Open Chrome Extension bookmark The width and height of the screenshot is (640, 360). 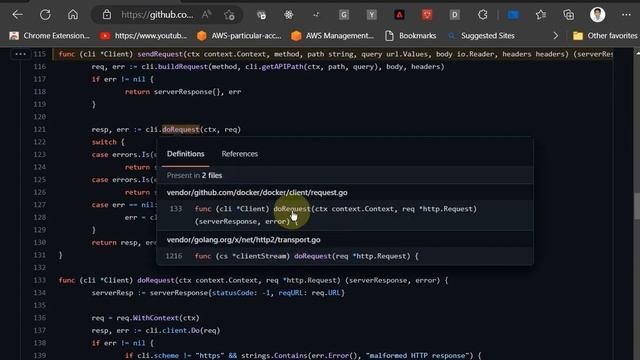tap(49, 36)
